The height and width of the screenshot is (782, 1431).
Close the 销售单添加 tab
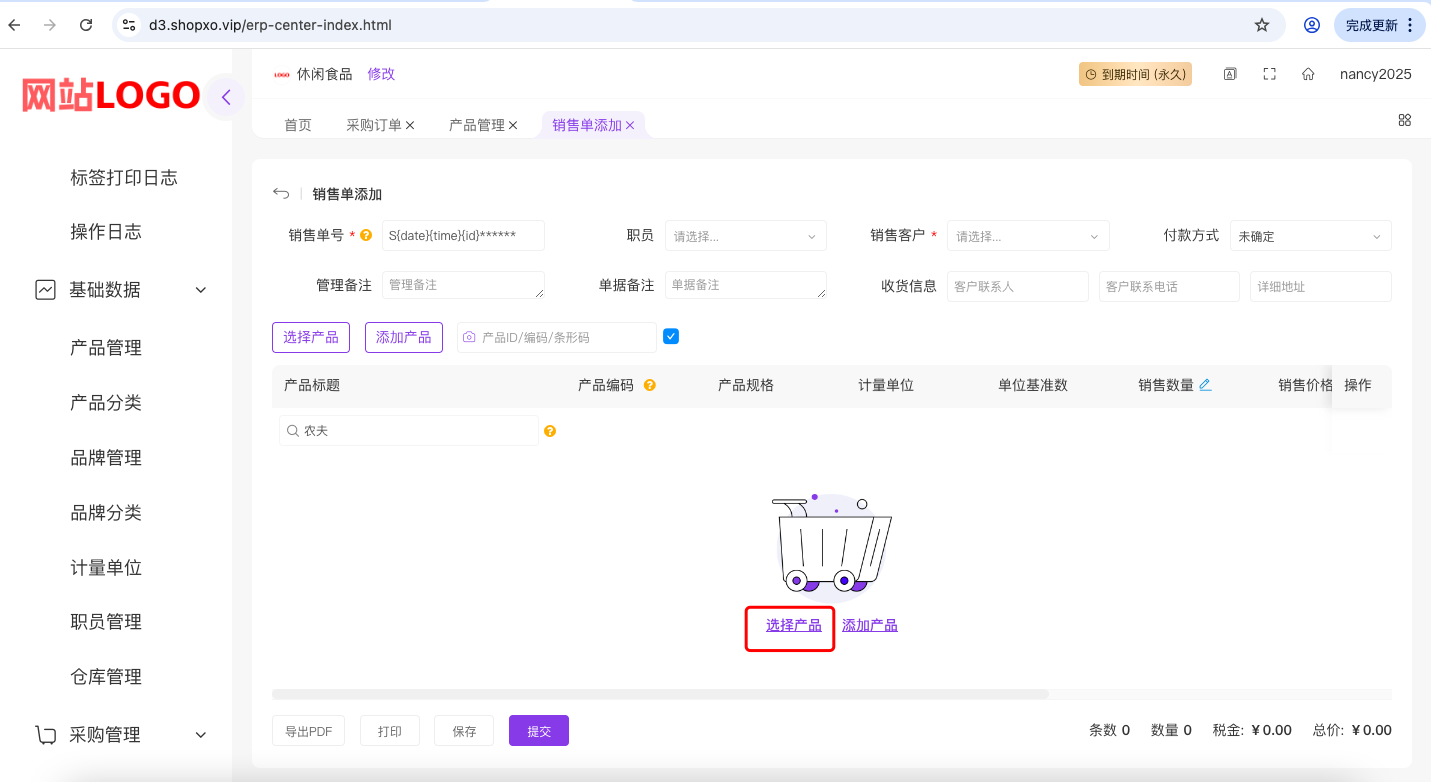(630, 125)
